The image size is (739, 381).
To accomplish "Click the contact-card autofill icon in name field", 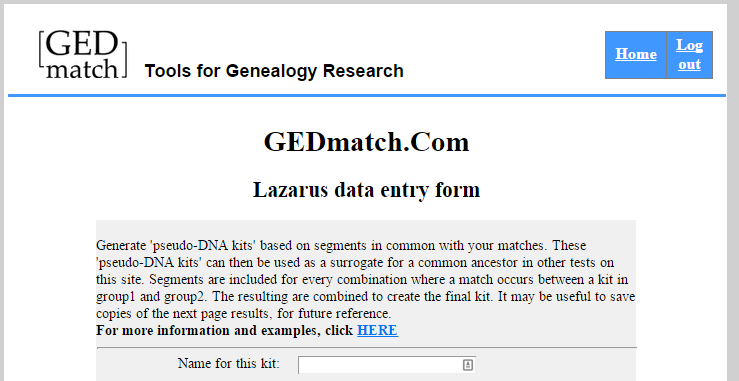I will [468, 364].
